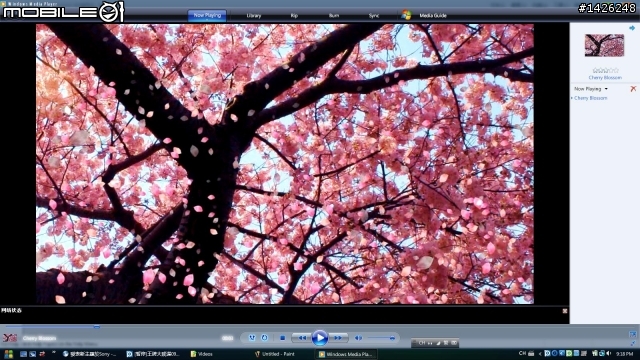Clear the list pane with red X

click(633, 89)
